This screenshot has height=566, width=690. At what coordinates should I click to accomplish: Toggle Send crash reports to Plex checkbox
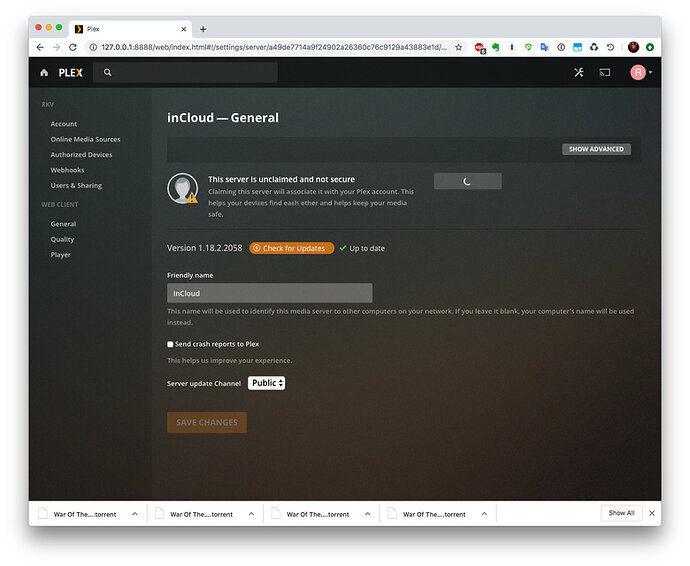[170, 344]
